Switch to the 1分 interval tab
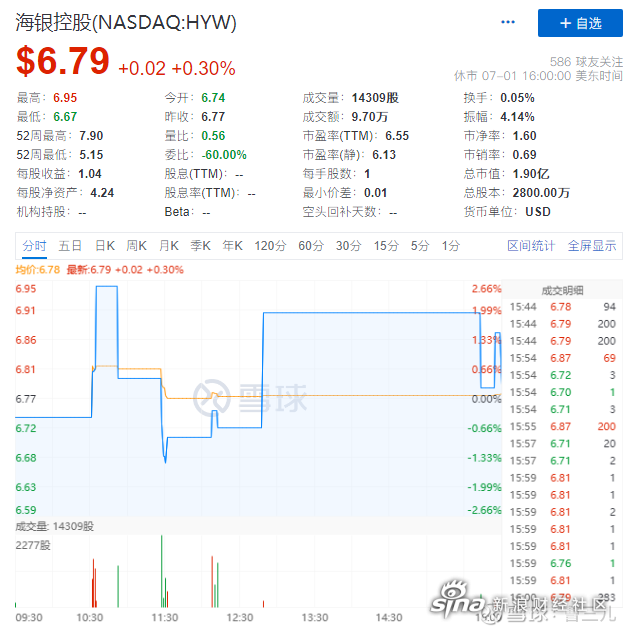Image resolution: width=635 pixels, height=633 pixels. coord(451,246)
